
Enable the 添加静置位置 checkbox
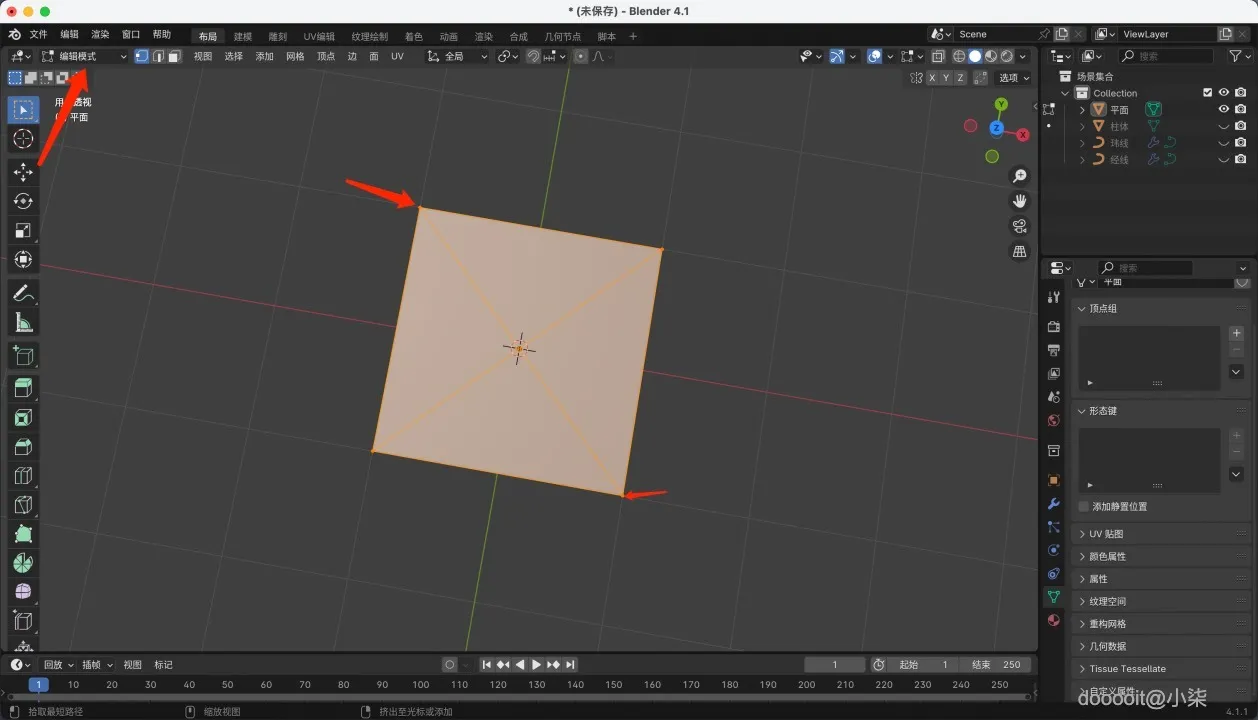click(x=1084, y=507)
